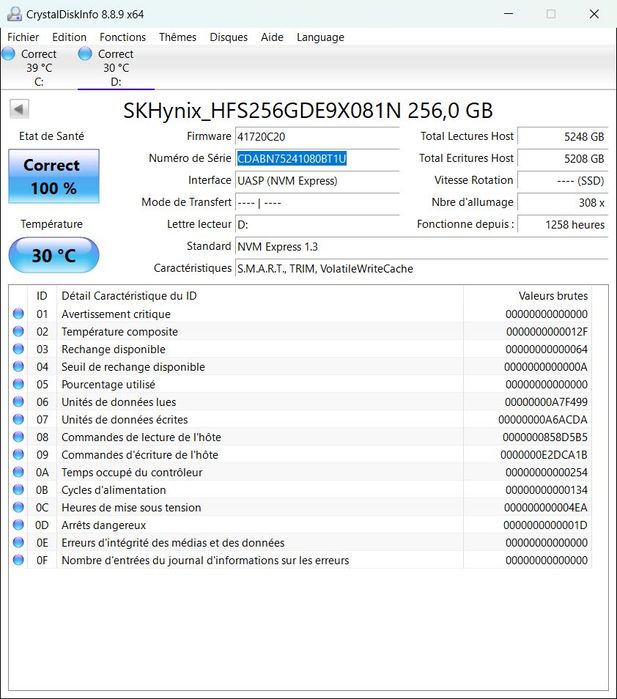
Task: Click raw value 0000000000000A
Action: pyautogui.click(x=546, y=367)
